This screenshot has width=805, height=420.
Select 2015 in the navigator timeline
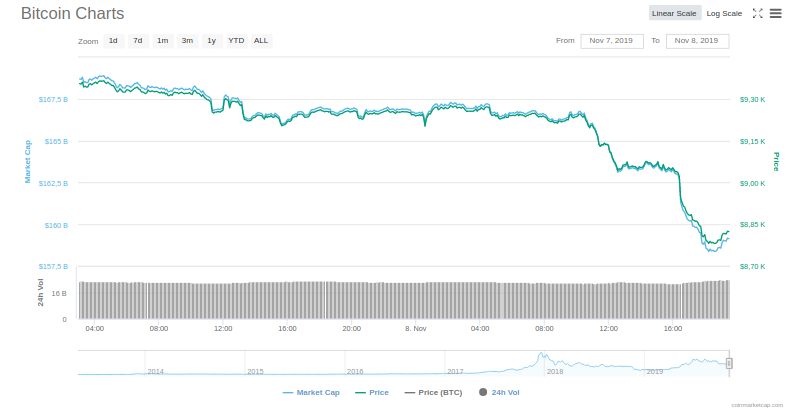pos(255,371)
